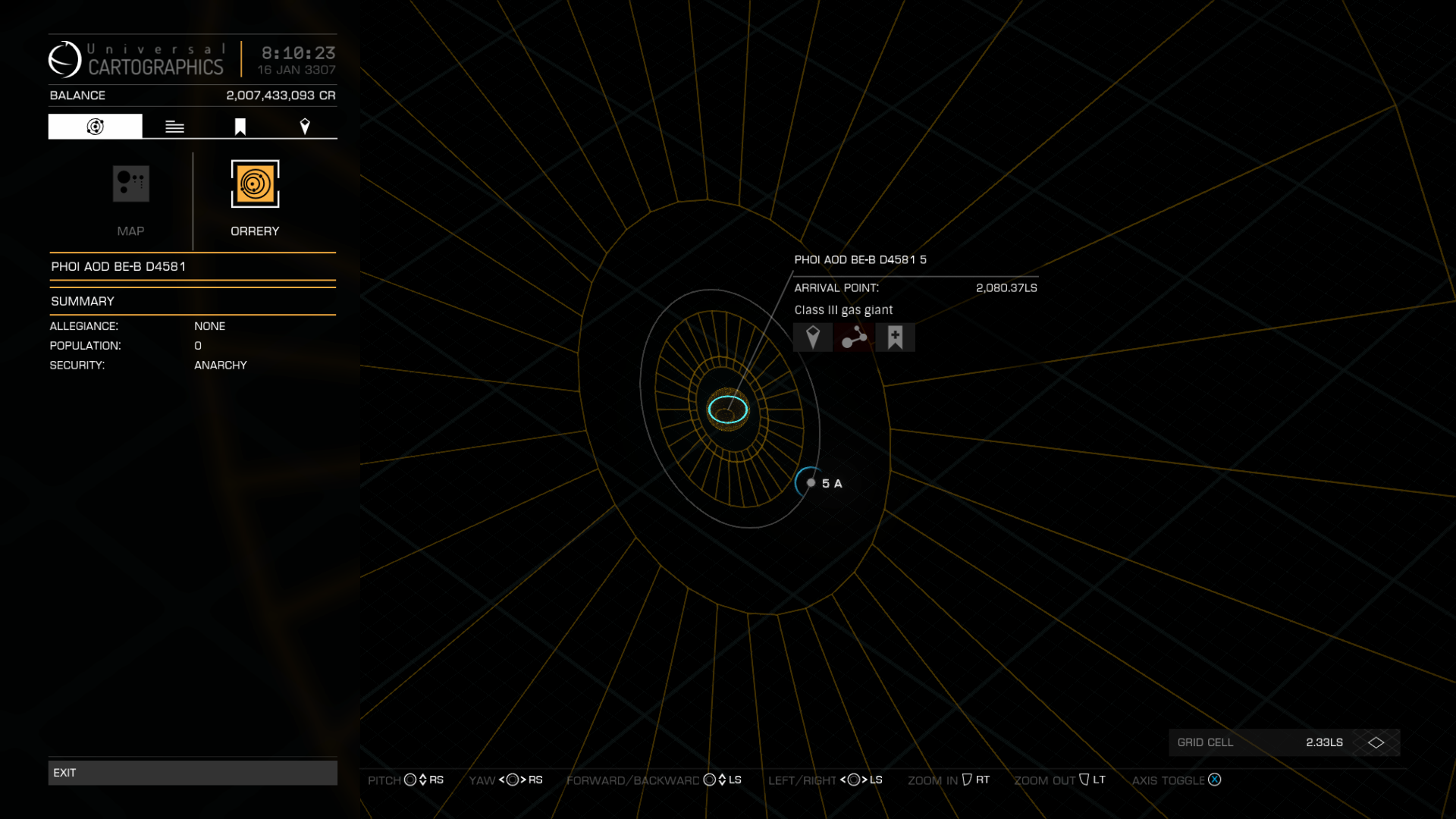Click the balance value 2,007,433,093 CR
1456x819 pixels.
(x=281, y=96)
